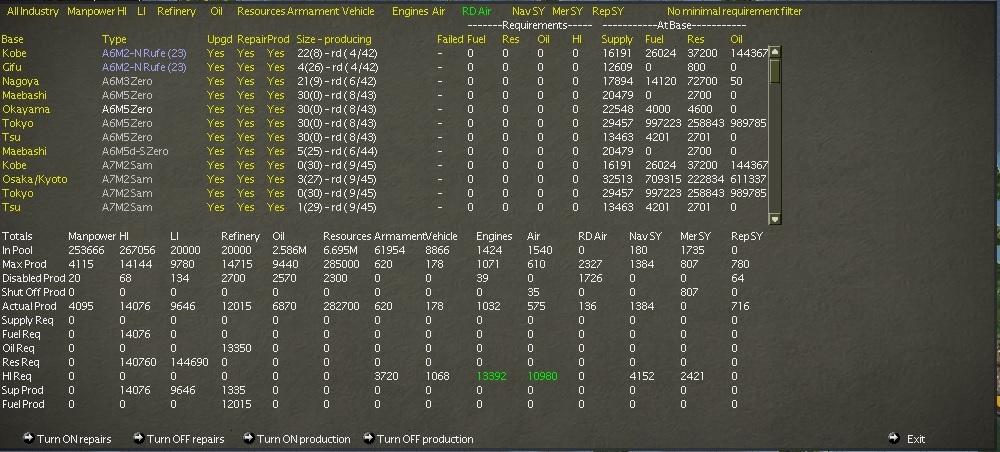Click the In Pool Oil value 2.586M
This screenshot has width=1000, height=452.
click(289, 250)
